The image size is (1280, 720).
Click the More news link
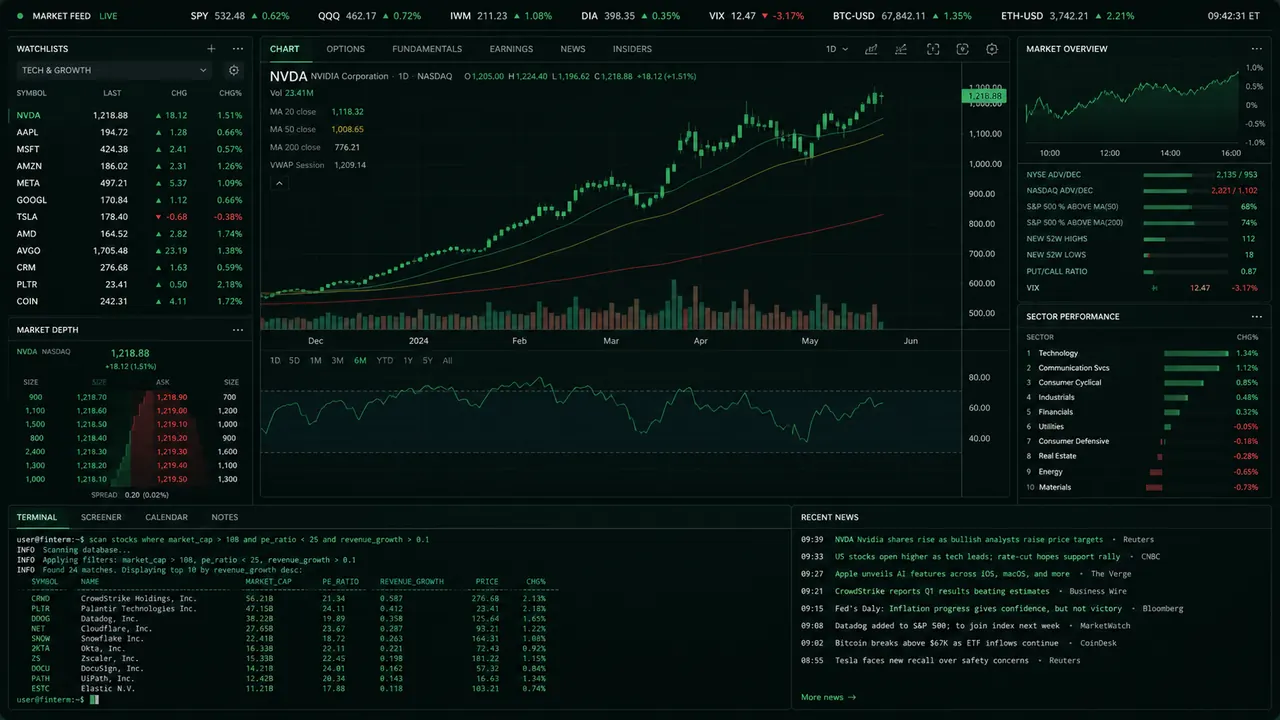coord(828,697)
